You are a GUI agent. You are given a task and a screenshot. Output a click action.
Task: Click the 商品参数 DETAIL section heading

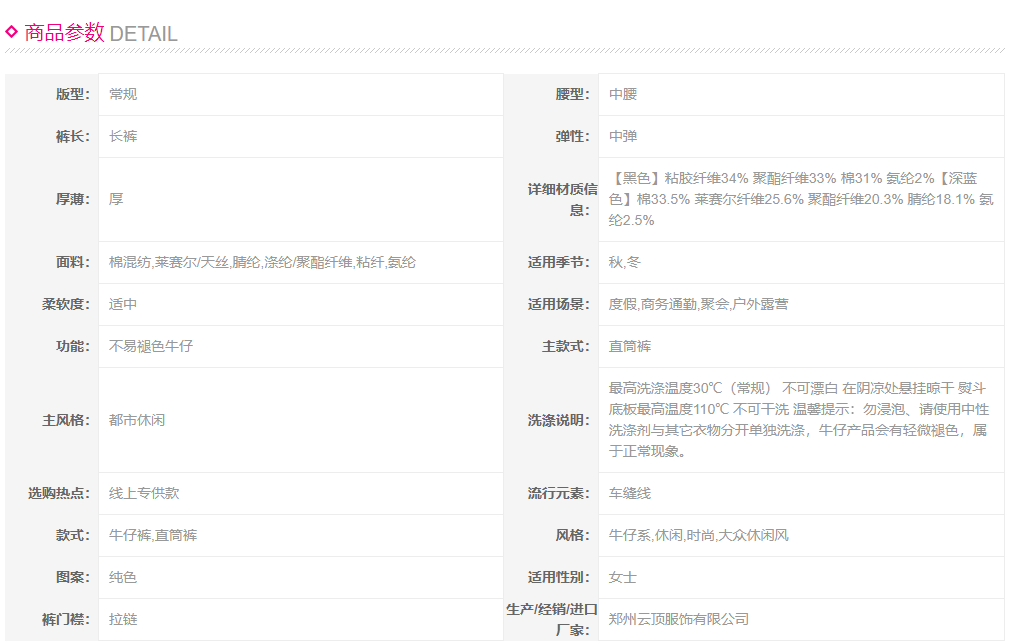pyautogui.click(x=100, y=33)
